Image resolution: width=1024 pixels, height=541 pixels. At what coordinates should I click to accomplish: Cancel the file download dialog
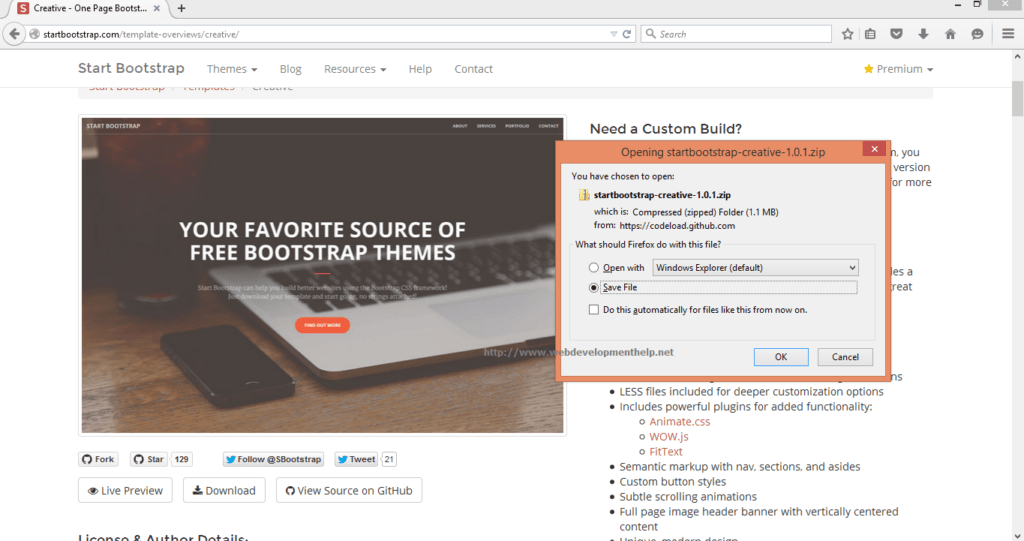[x=845, y=357]
